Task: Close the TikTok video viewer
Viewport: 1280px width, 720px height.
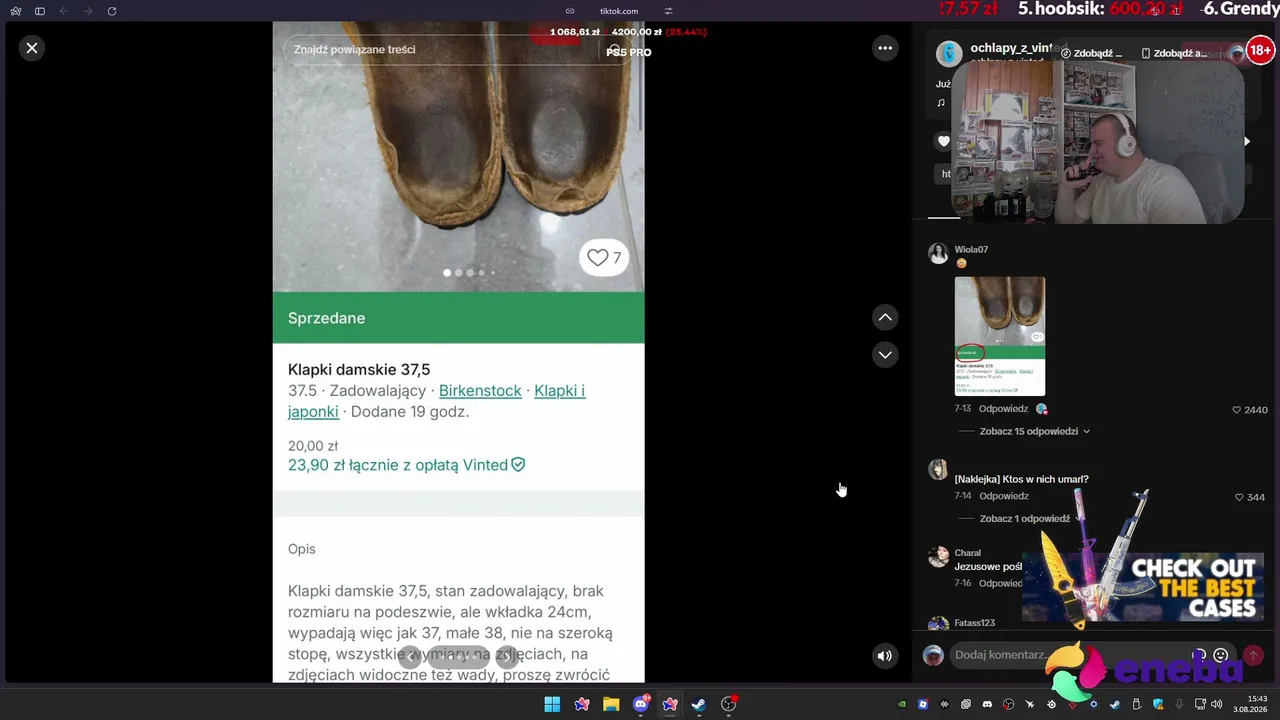Action: pos(32,47)
